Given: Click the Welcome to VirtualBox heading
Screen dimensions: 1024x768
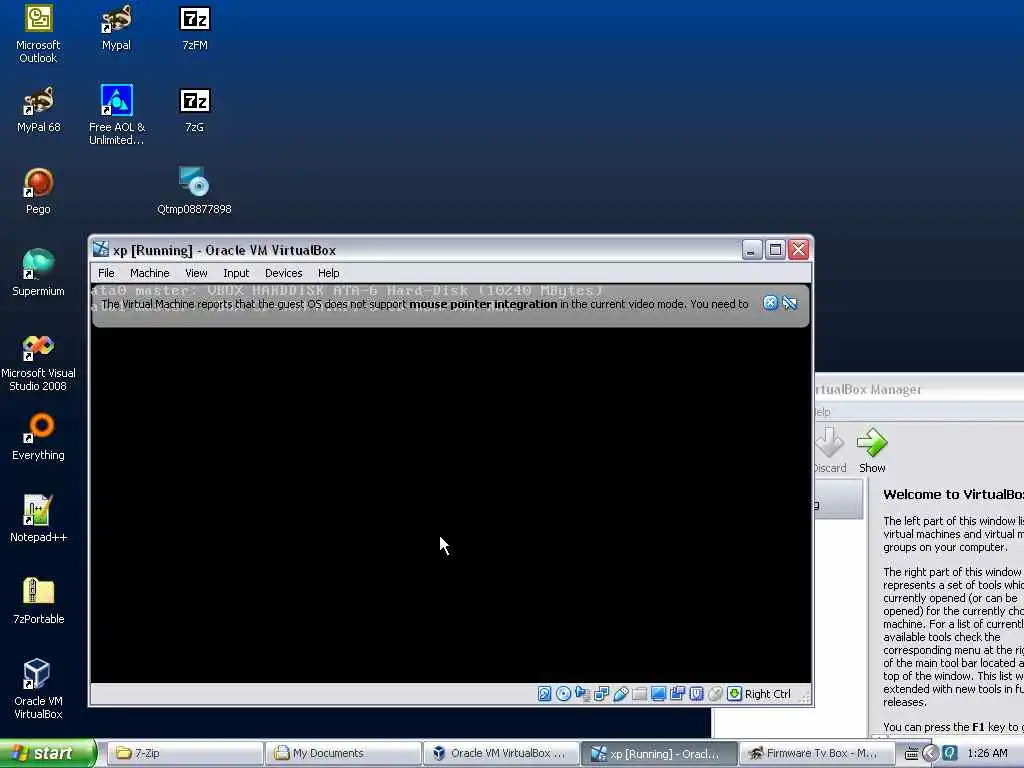Looking at the screenshot, I should (x=953, y=494).
